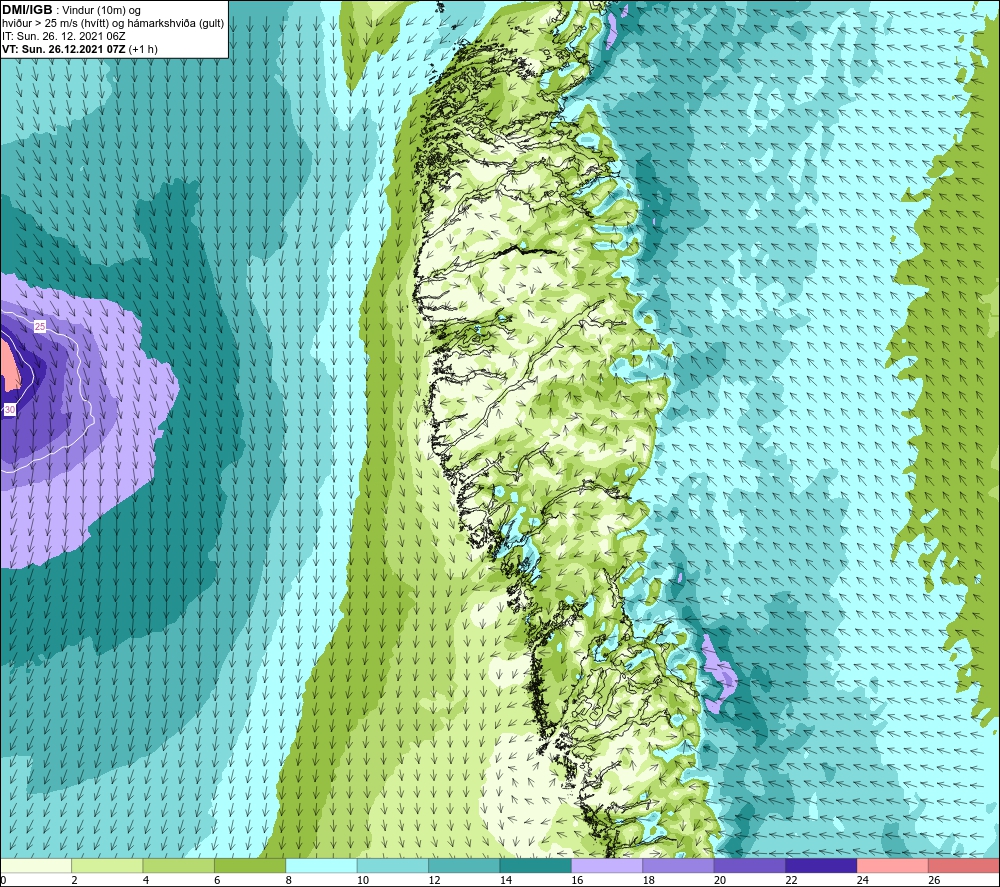
Task: Click the 16–18 m/s lavender legend swatch
Action: click(x=607, y=865)
